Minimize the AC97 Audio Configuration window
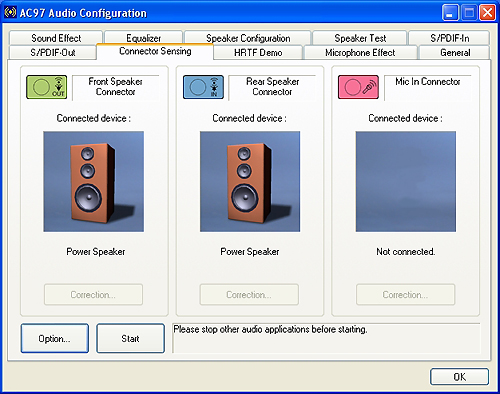Viewport: 500px width, 394px height. coord(450,13)
